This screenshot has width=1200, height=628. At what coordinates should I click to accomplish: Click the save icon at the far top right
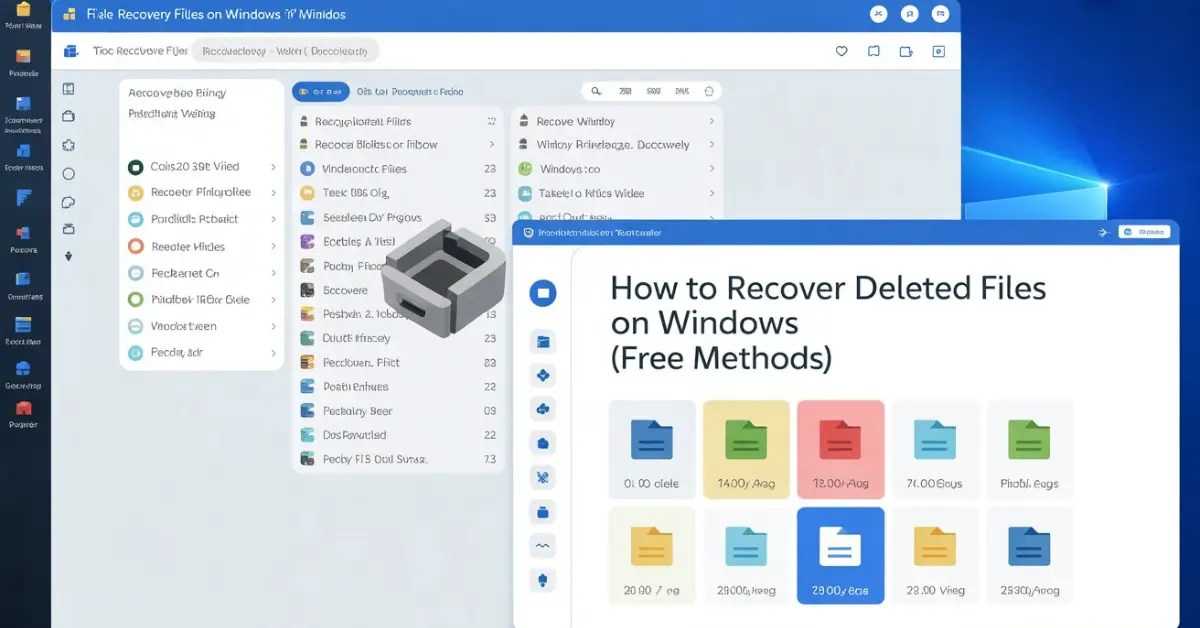click(x=938, y=50)
